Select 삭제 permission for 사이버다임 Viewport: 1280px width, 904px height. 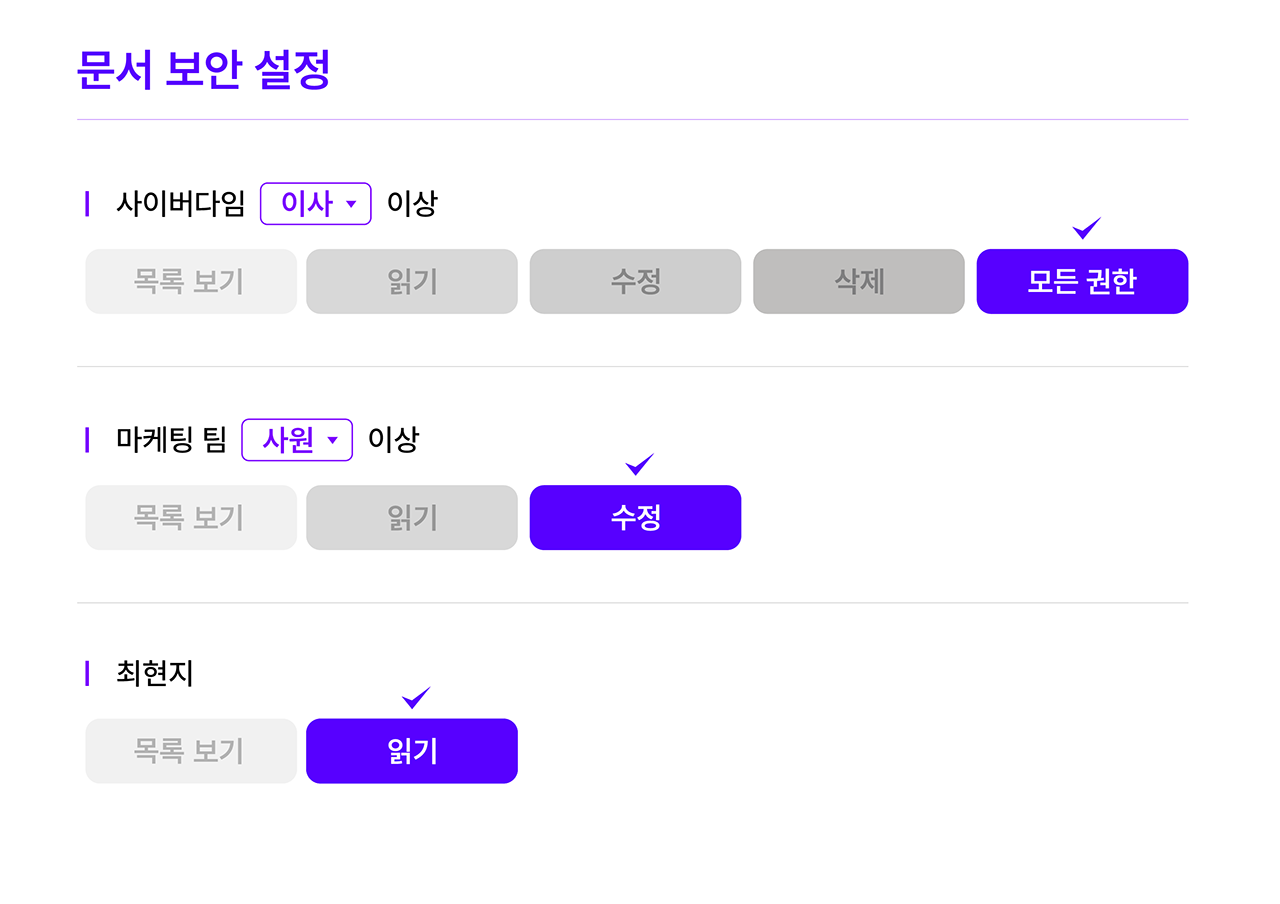click(859, 282)
